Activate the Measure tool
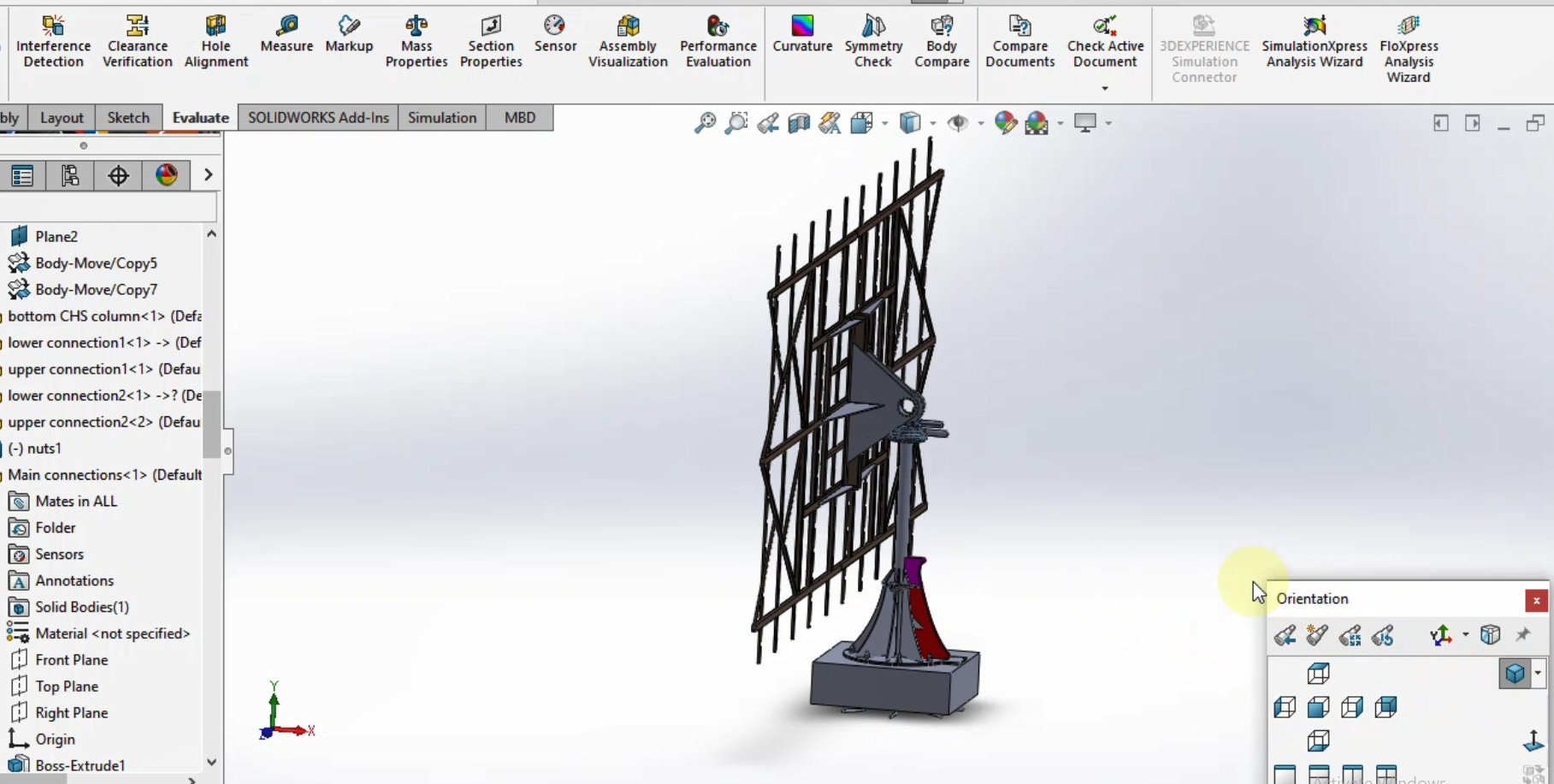 coord(287,34)
